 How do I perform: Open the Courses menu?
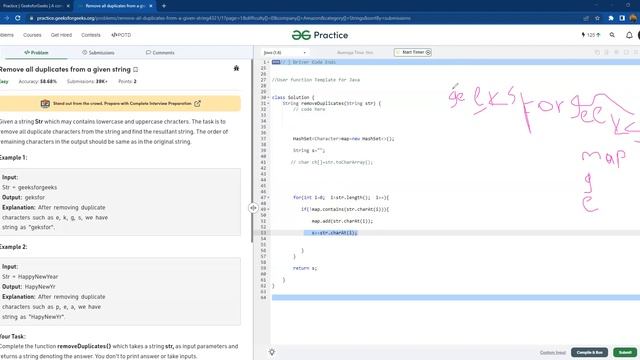[32, 35]
